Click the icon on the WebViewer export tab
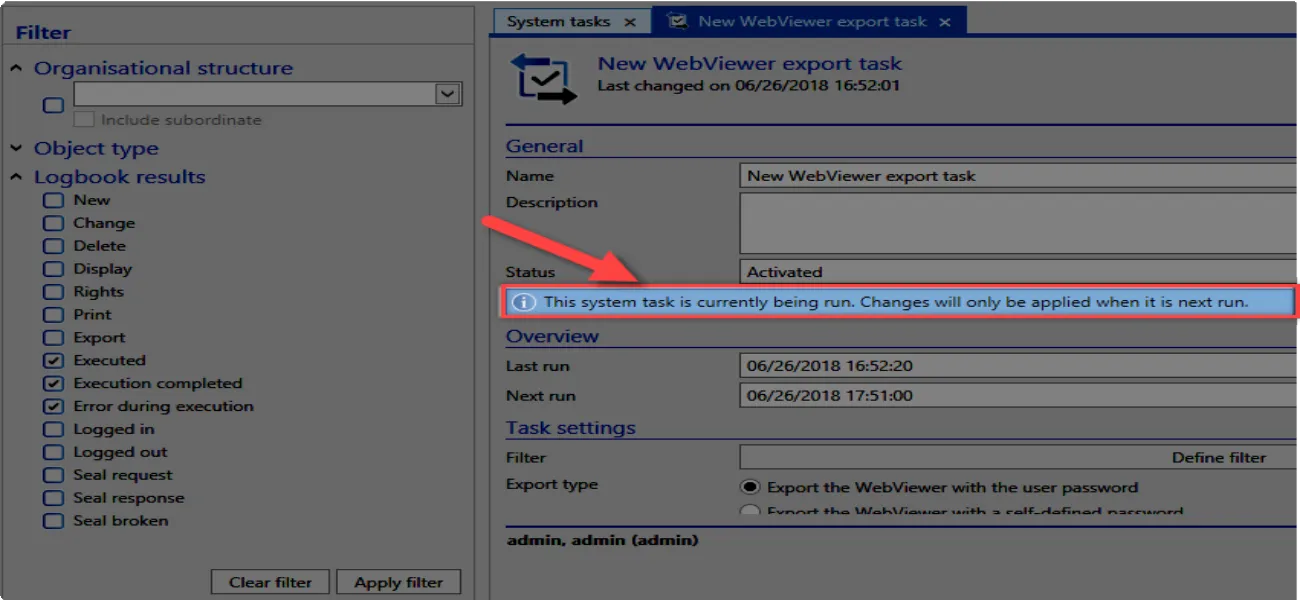This screenshot has height=600, width=1300. [x=677, y=21]
